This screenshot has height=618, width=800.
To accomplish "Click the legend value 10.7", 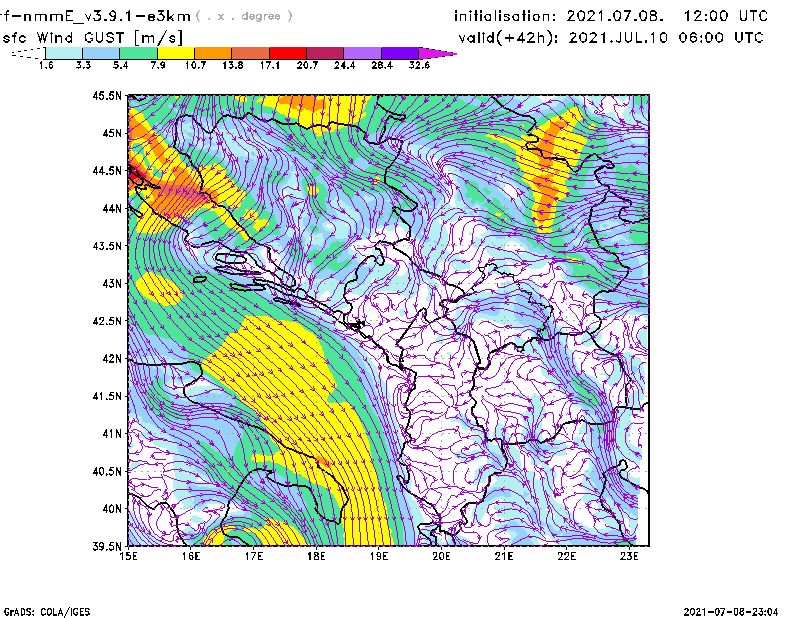I will point(195,65).
